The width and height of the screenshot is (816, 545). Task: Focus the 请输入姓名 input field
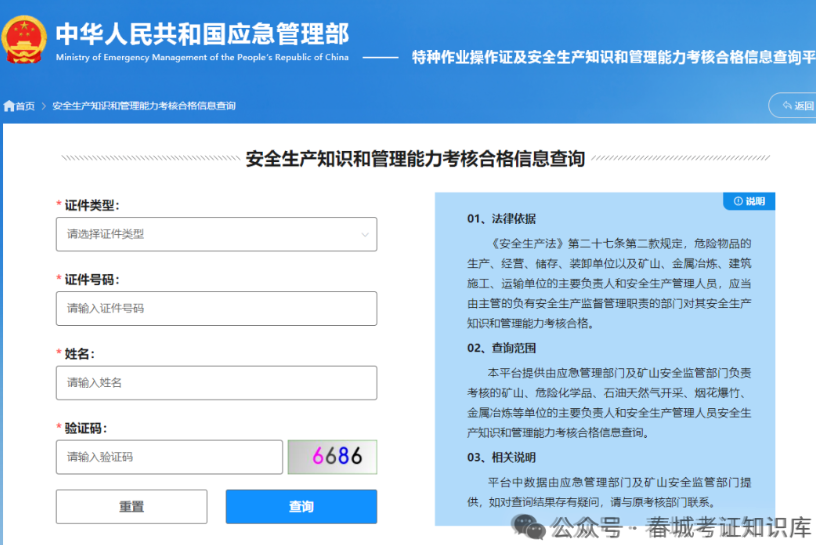pyautogui.click(x=216, y=382)
